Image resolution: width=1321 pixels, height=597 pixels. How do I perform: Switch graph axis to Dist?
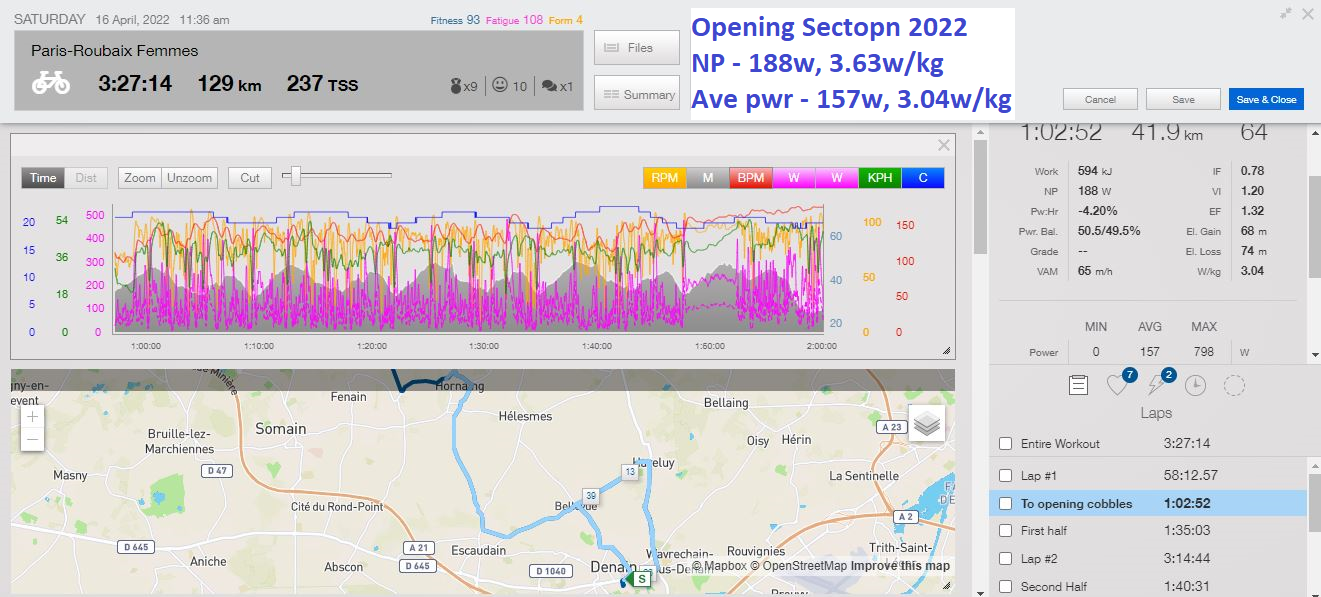(x=86, y=178)
